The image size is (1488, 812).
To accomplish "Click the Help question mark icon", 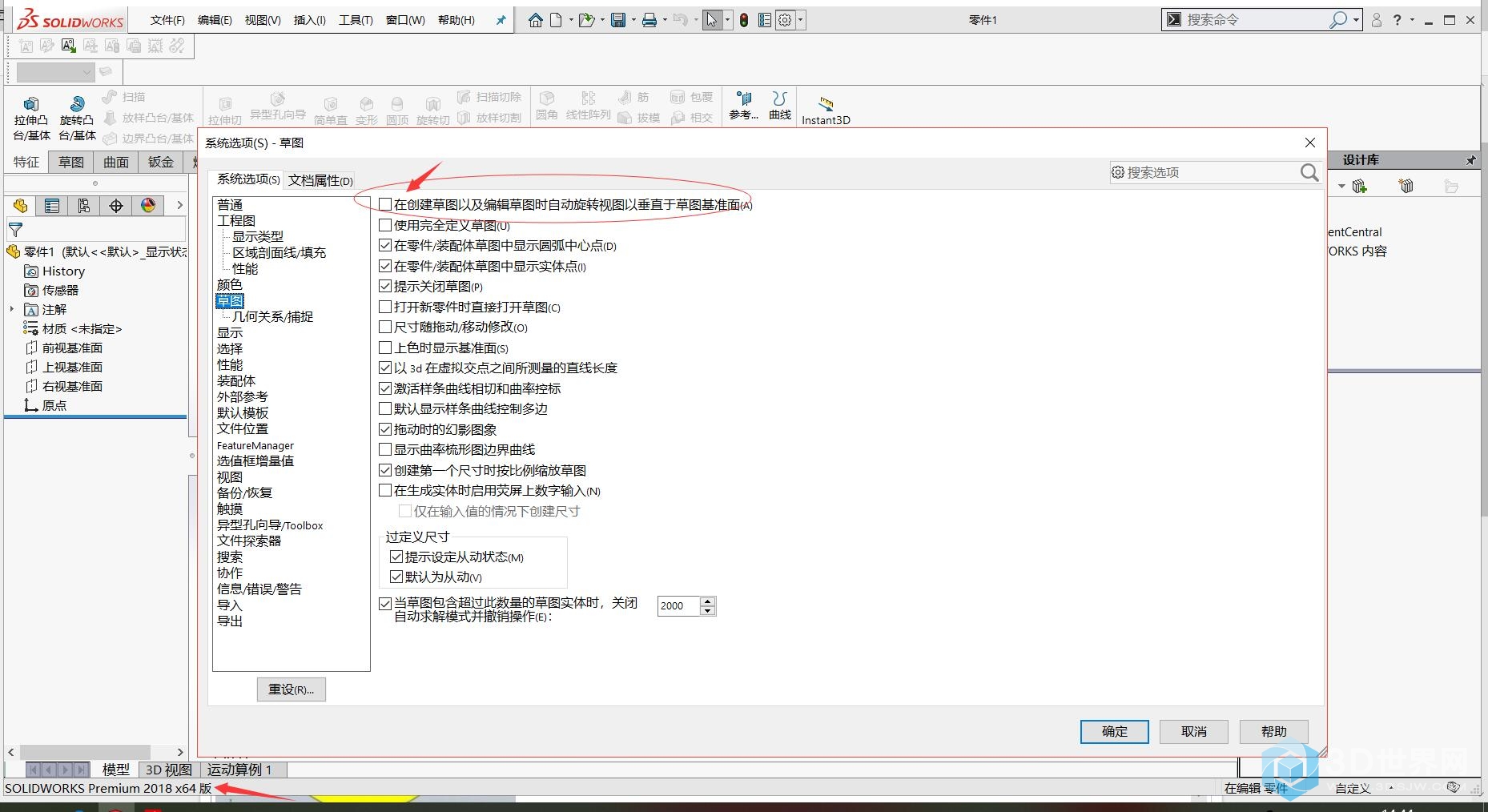I will (x=1398, y=20).
